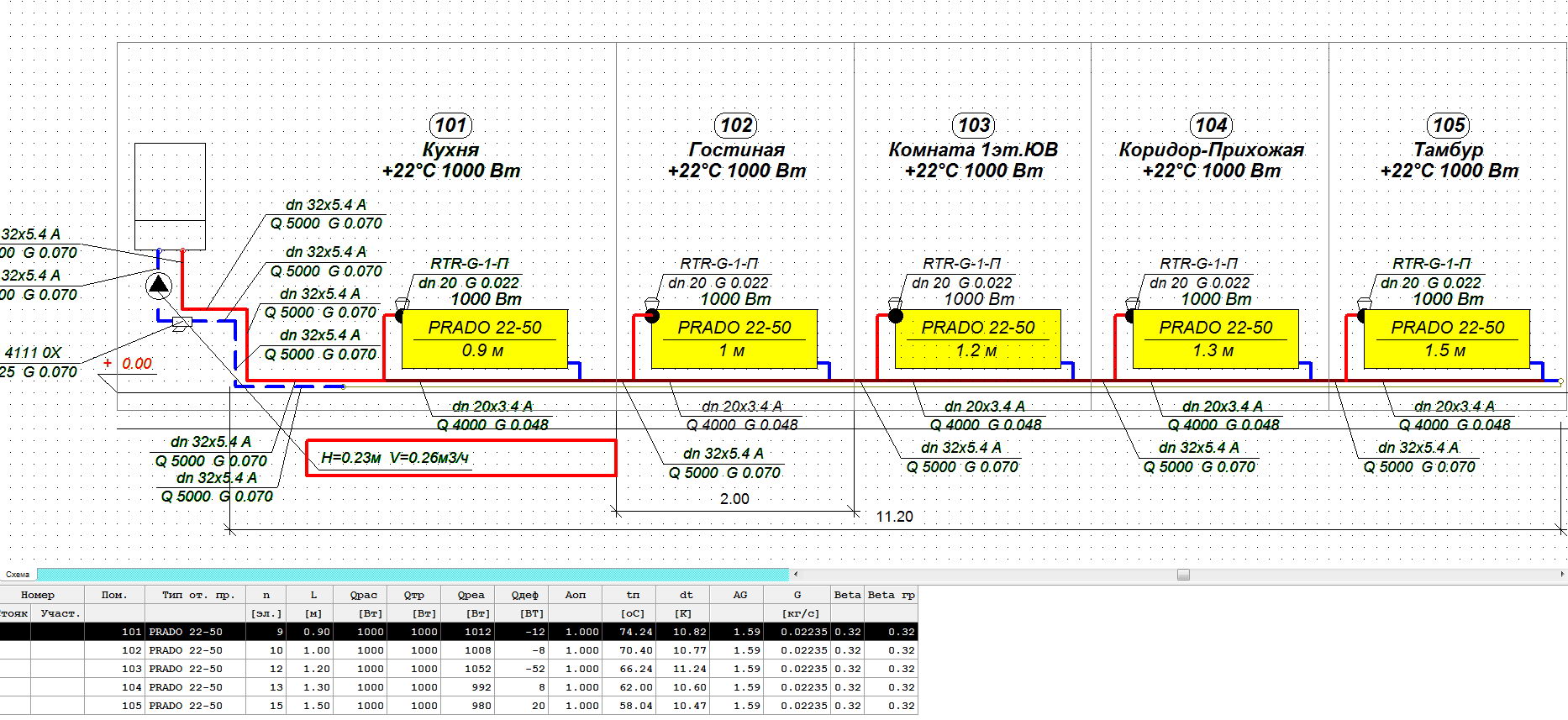Select the thermostatic valve on the 1.3 м radiator
1568x720 pixels.
click(1132, 311)
